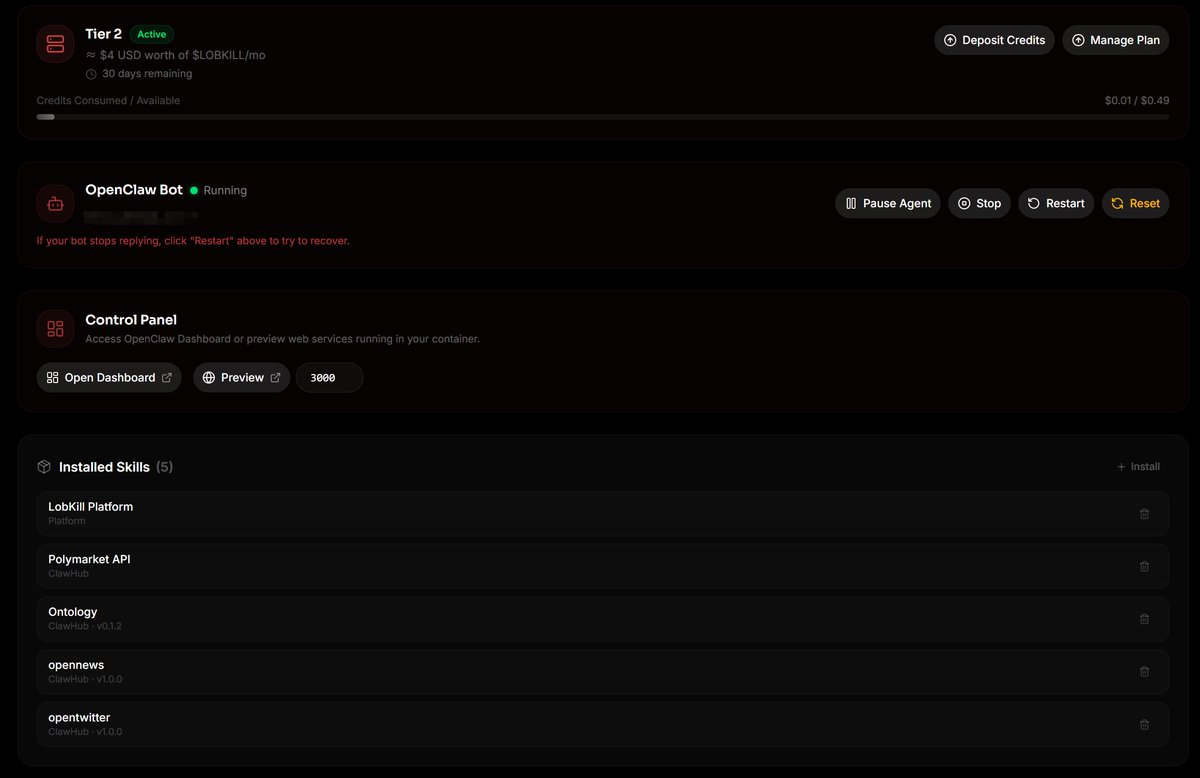Image resolution: width=1200 pixels, height=778 pixels.
Task: Click the credits consumed progress bar
Action: (602, 117)
